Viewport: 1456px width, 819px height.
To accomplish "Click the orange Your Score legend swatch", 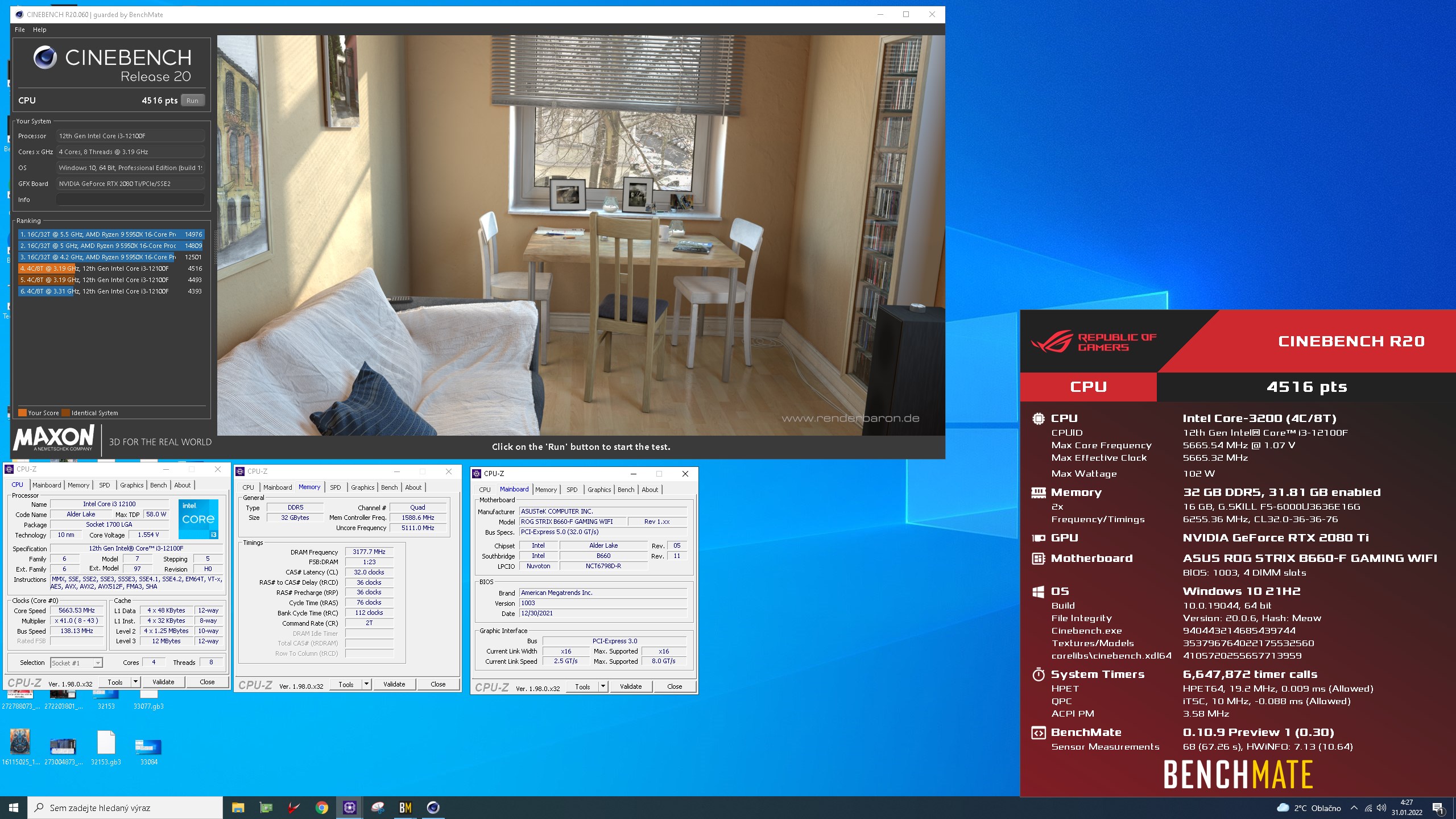I will [22, 413].
